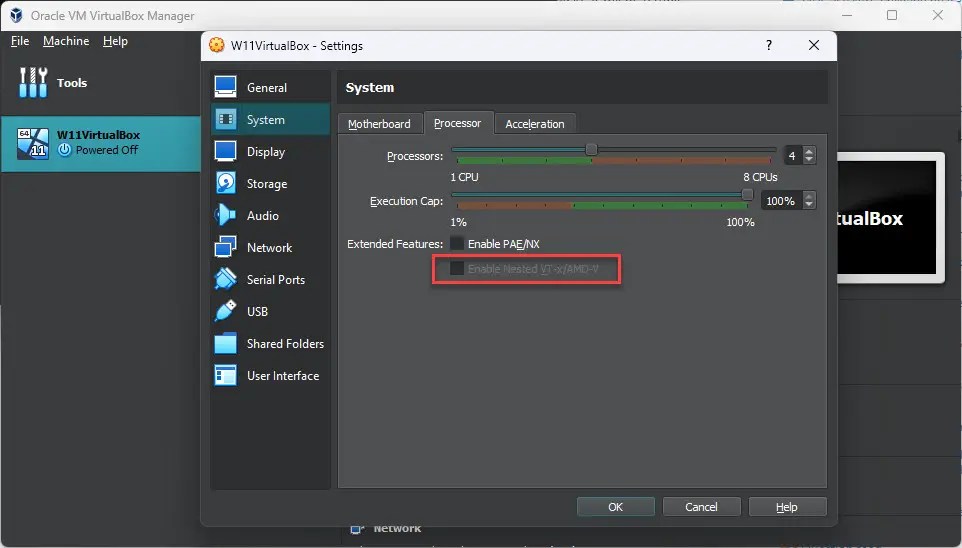Open the Storage disk icon
Viewport: 962px width, 548px height.
click(x=225, y=183)
